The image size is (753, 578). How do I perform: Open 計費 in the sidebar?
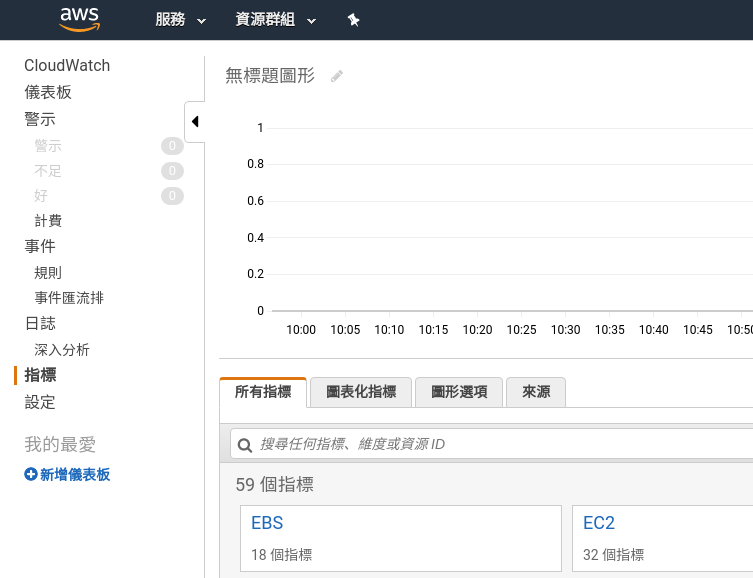(x=48, y=220)
